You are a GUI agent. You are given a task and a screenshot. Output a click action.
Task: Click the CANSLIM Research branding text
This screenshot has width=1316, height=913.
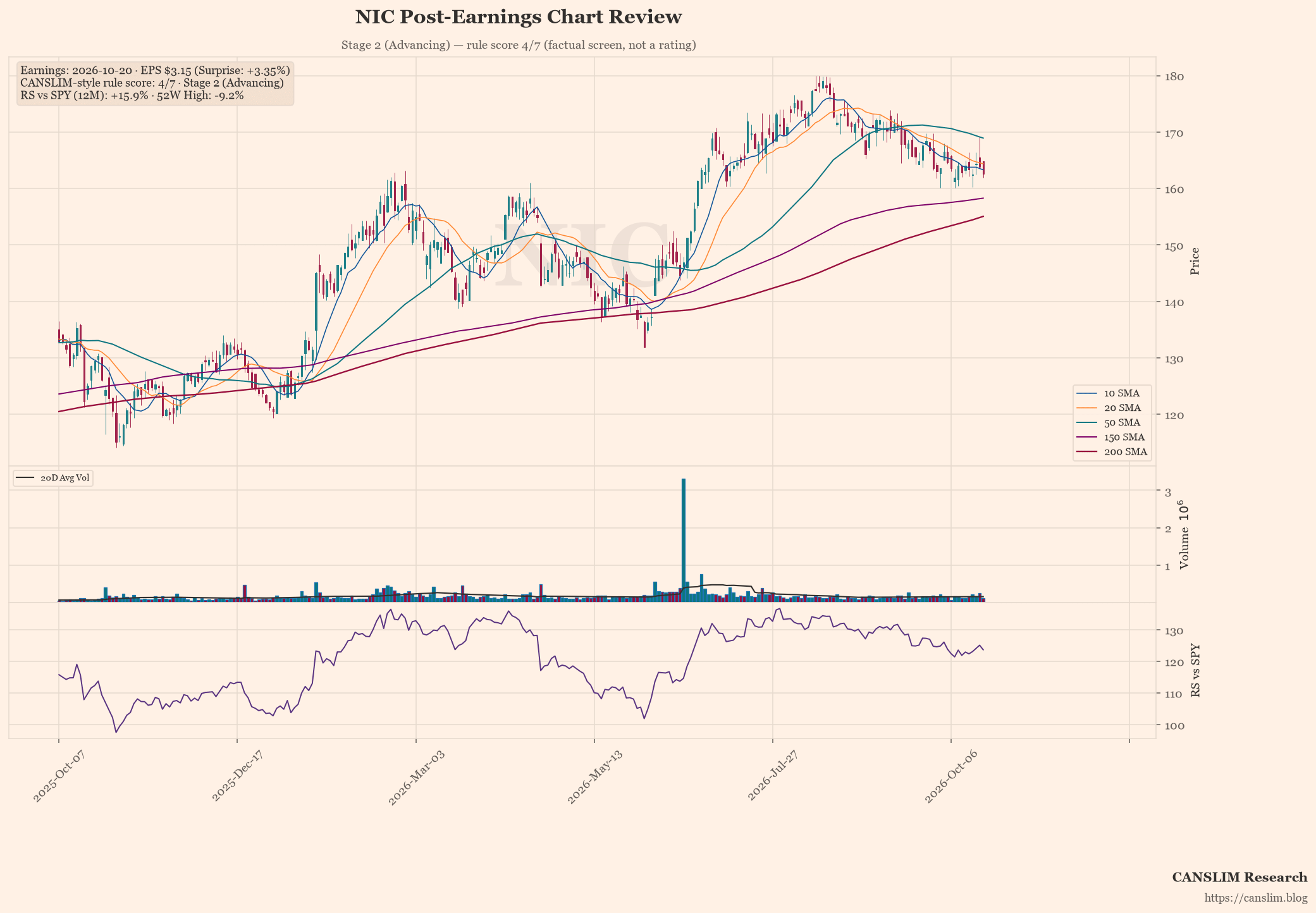coord(1239,877)
